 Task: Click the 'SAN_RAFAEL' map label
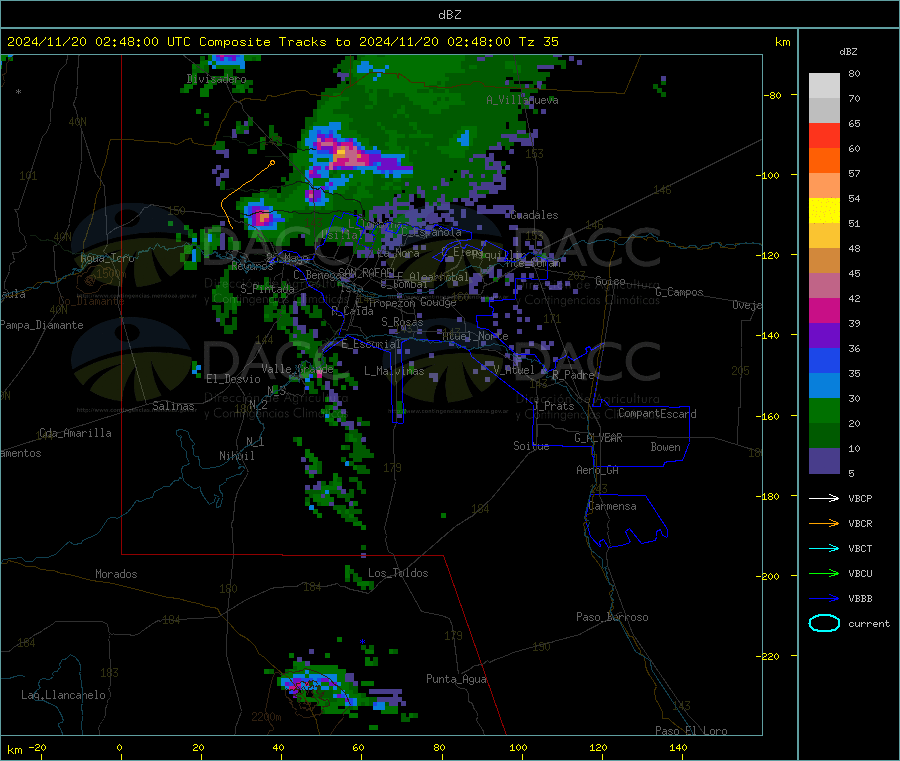click(x=366, y=272)
